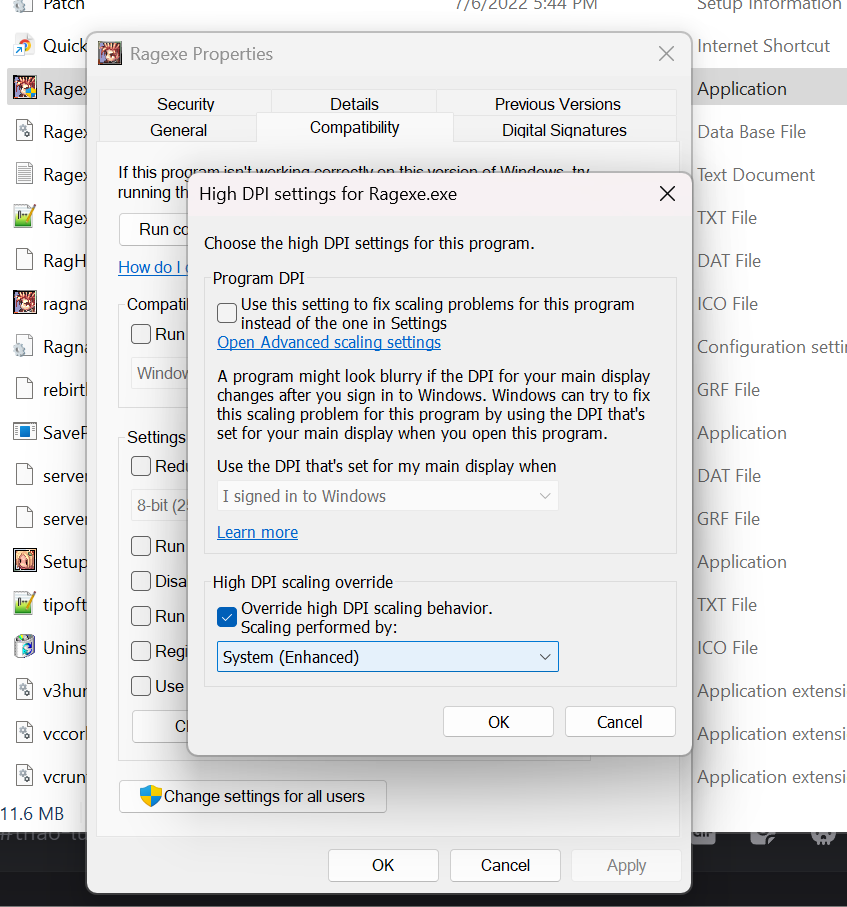Screen dimensions: 847x907
Task: Click Change settings for all users
Action: pos(252,796)
